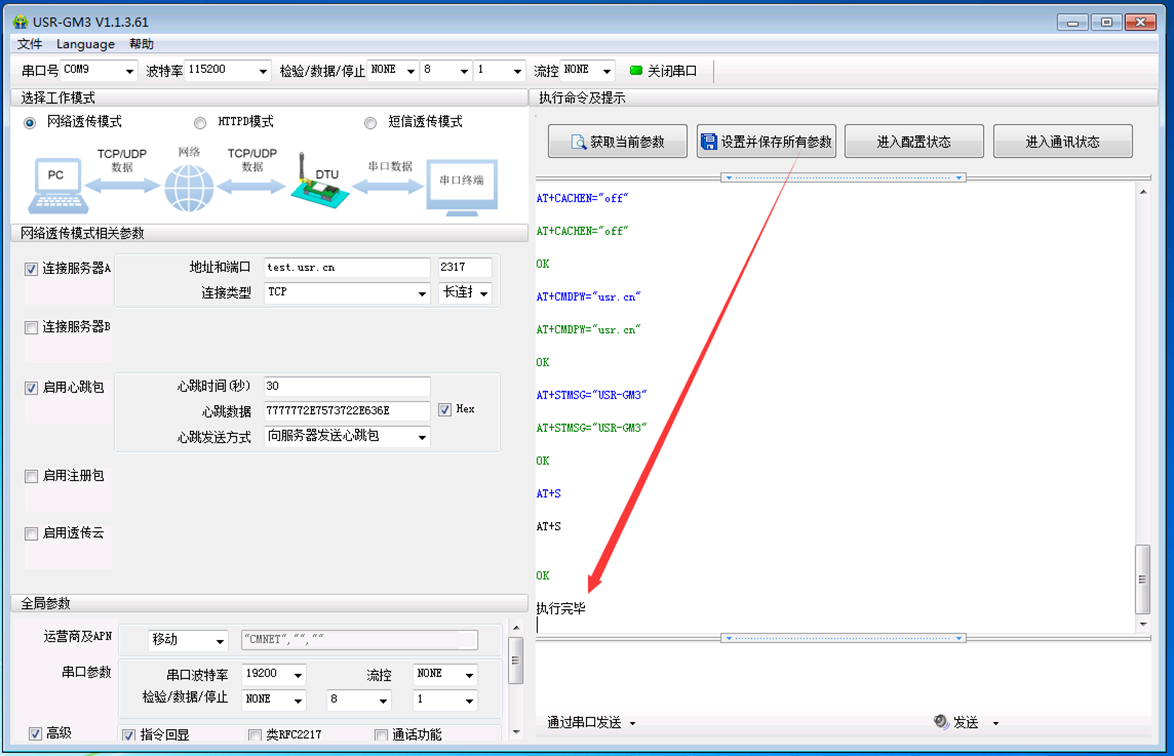Open the 文件 menu
Viewport: 1174px width, 756px height.
click(x=30, y=44)
